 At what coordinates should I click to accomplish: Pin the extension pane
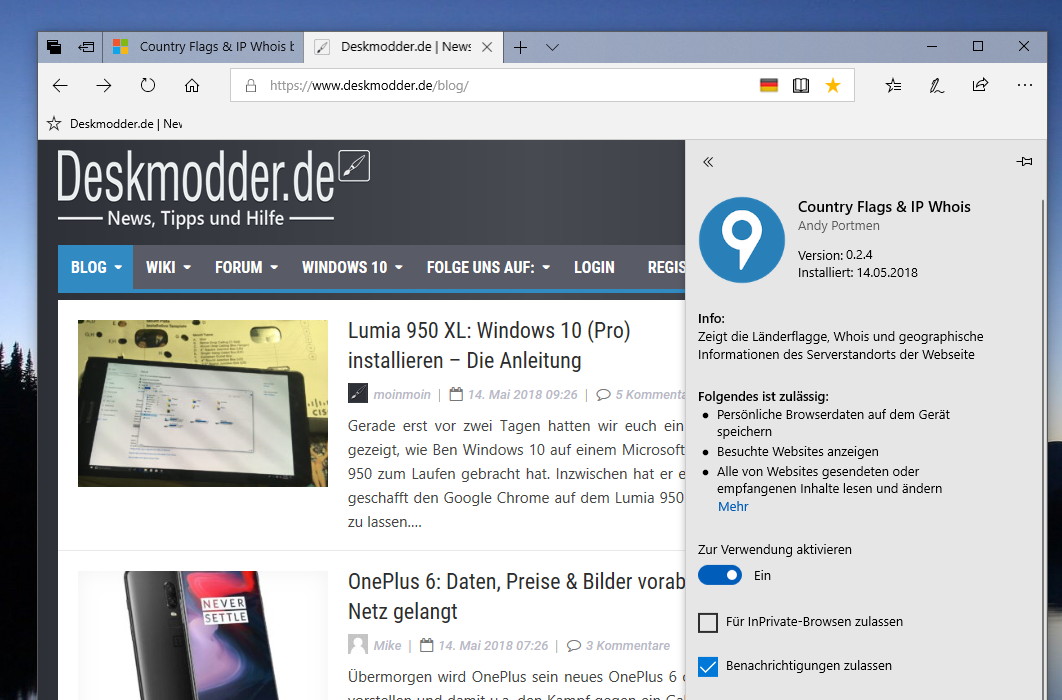[1024, 161]
